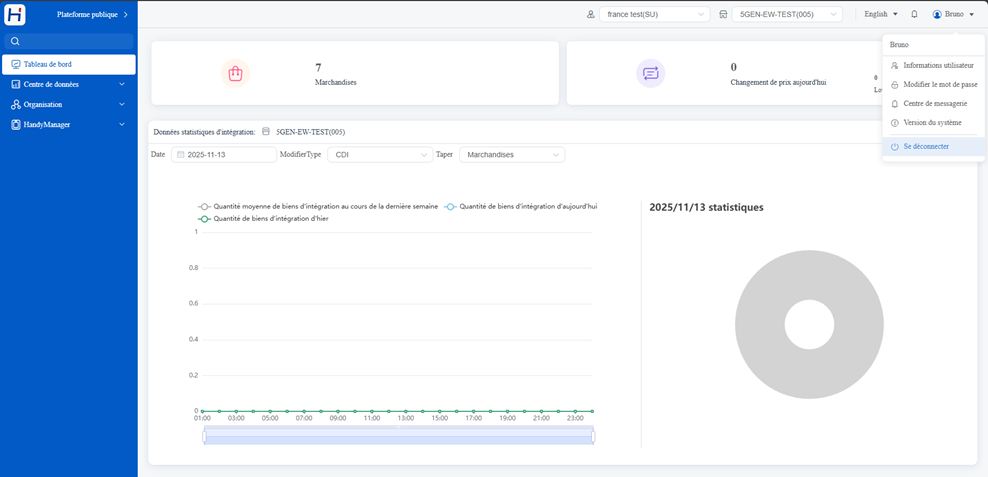Viewport: 988px width, 477px height.
Task: Click Changement de prix aujourd'hui label
Action: click(778, 83)
